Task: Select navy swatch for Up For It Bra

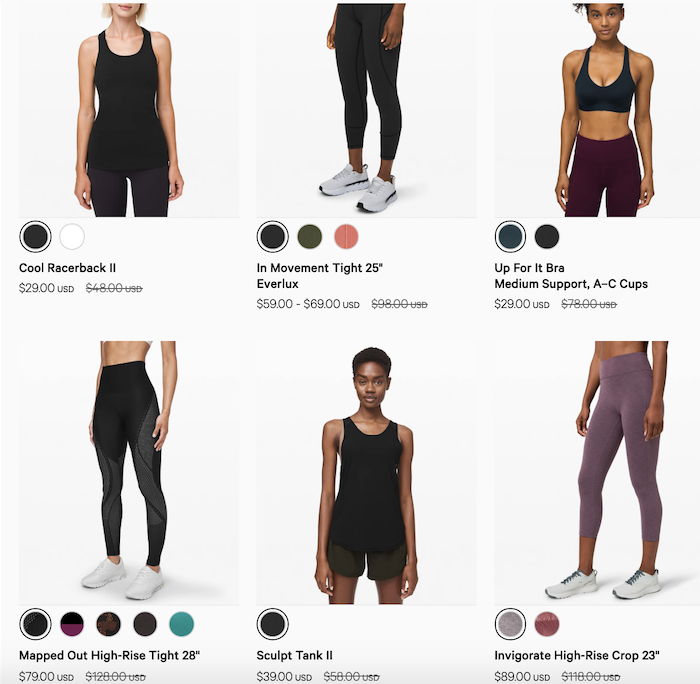Action: tap(510, 237)
